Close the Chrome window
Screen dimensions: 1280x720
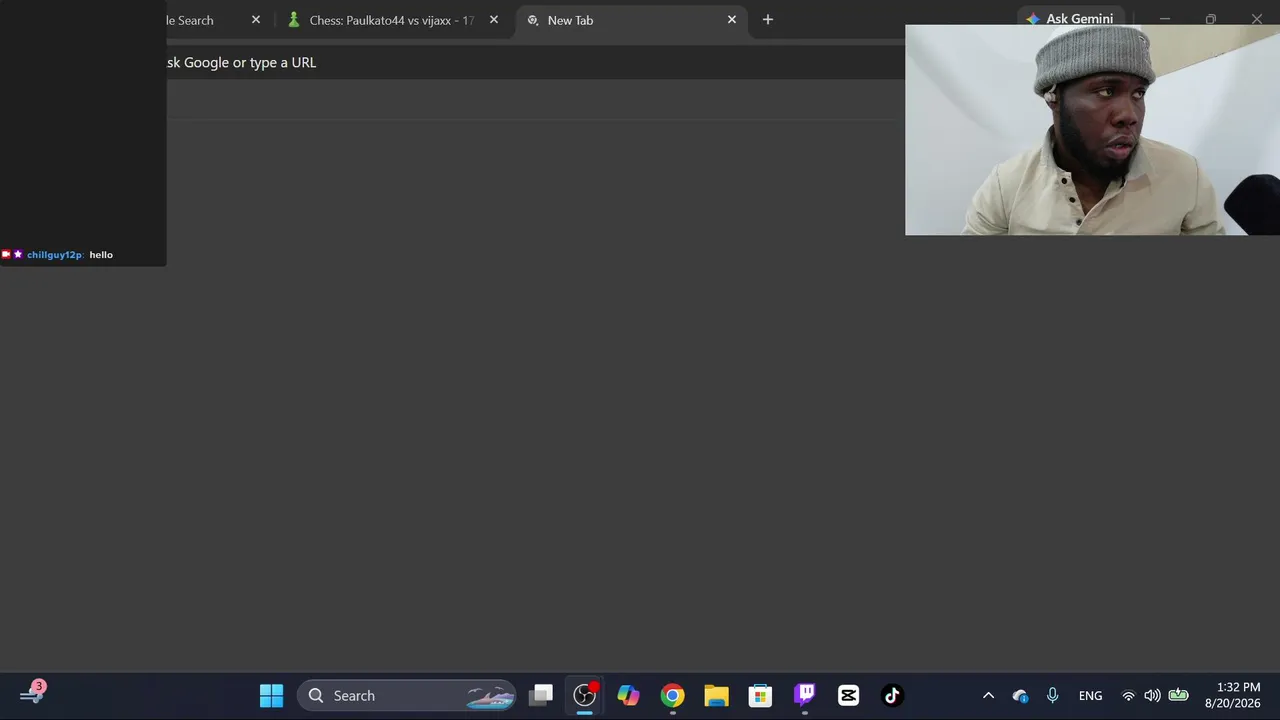coord(1257,19)
